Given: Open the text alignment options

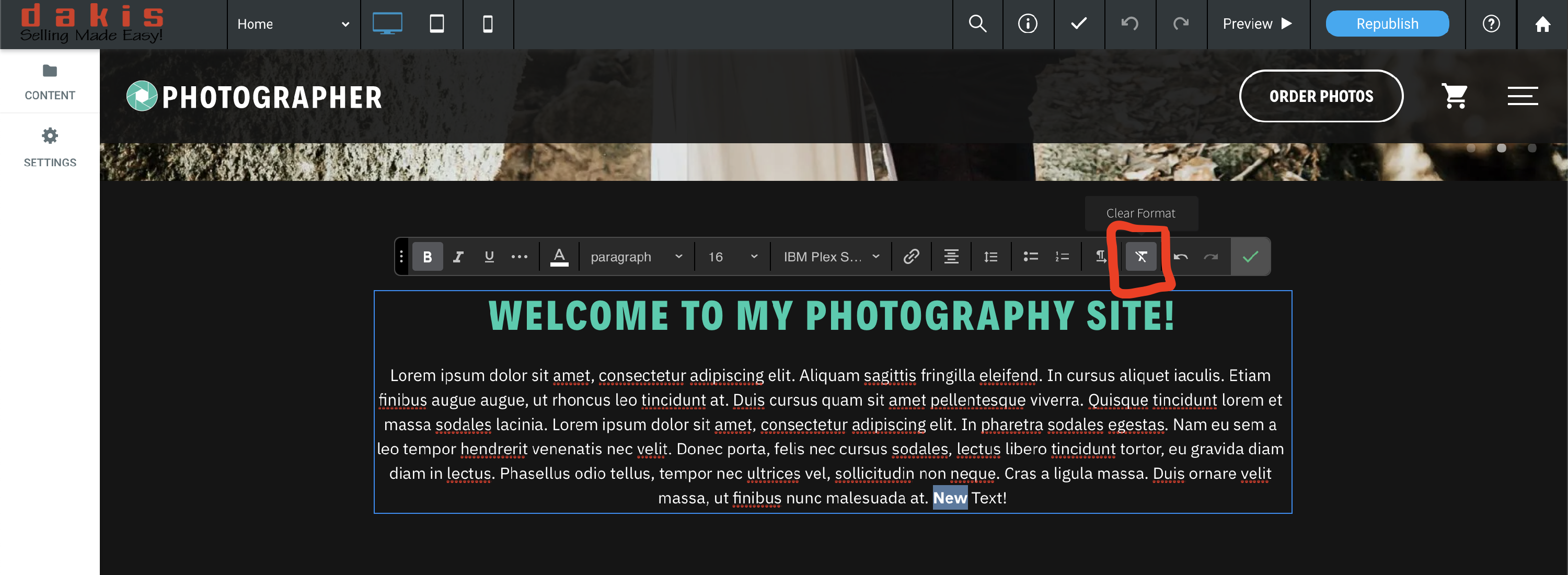Looking at the screenshot, I should click(x=951, y=257).
